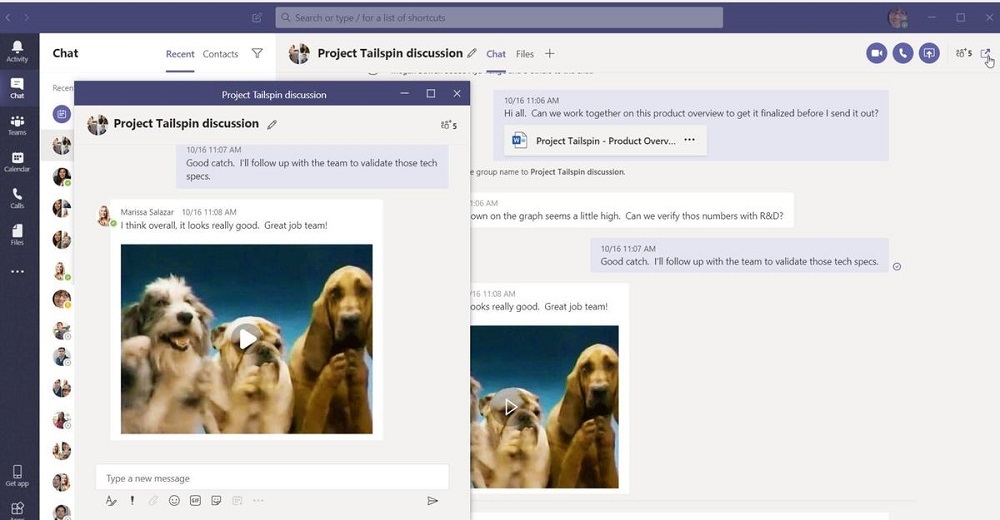The width and height of the screenshot is (1000, 520).
Task: Open the chat list filter
Action: (257, 54)
